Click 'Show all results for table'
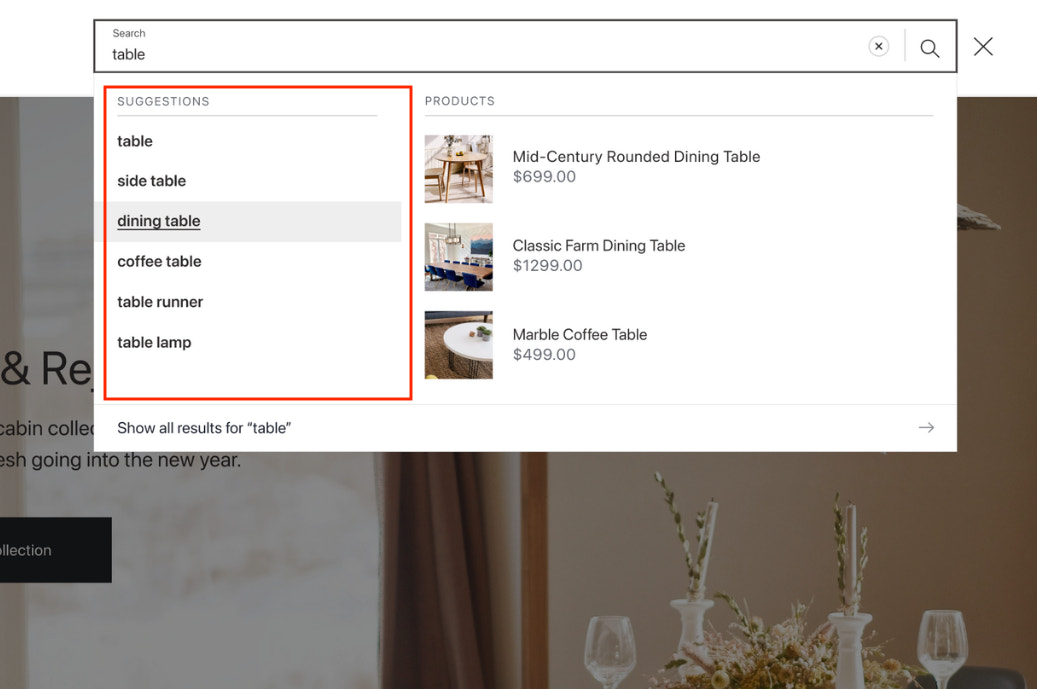Screen dimensions: 1037x689 (204, 427)
